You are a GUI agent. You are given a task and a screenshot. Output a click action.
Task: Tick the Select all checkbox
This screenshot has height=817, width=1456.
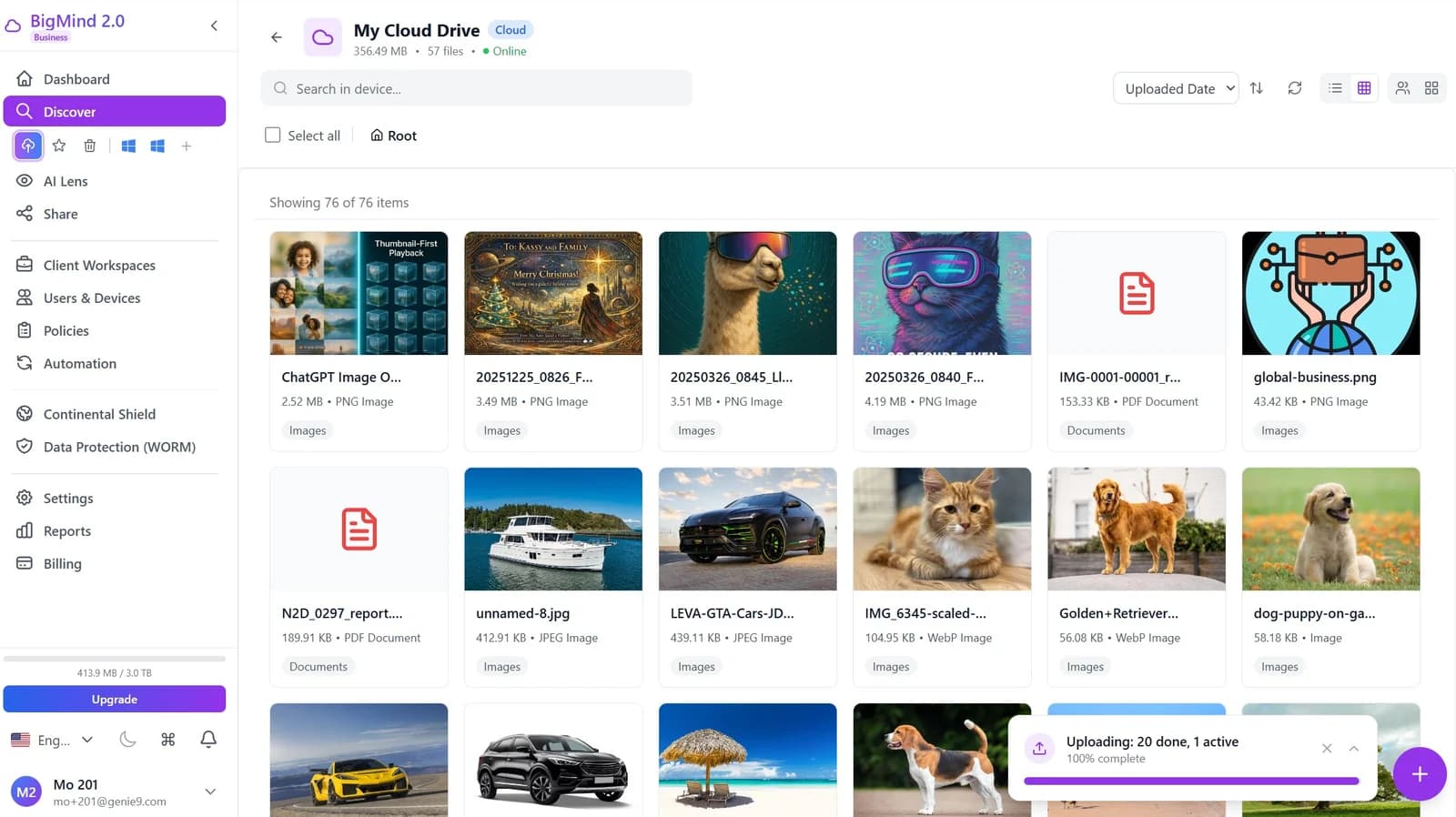pos(273,136)
